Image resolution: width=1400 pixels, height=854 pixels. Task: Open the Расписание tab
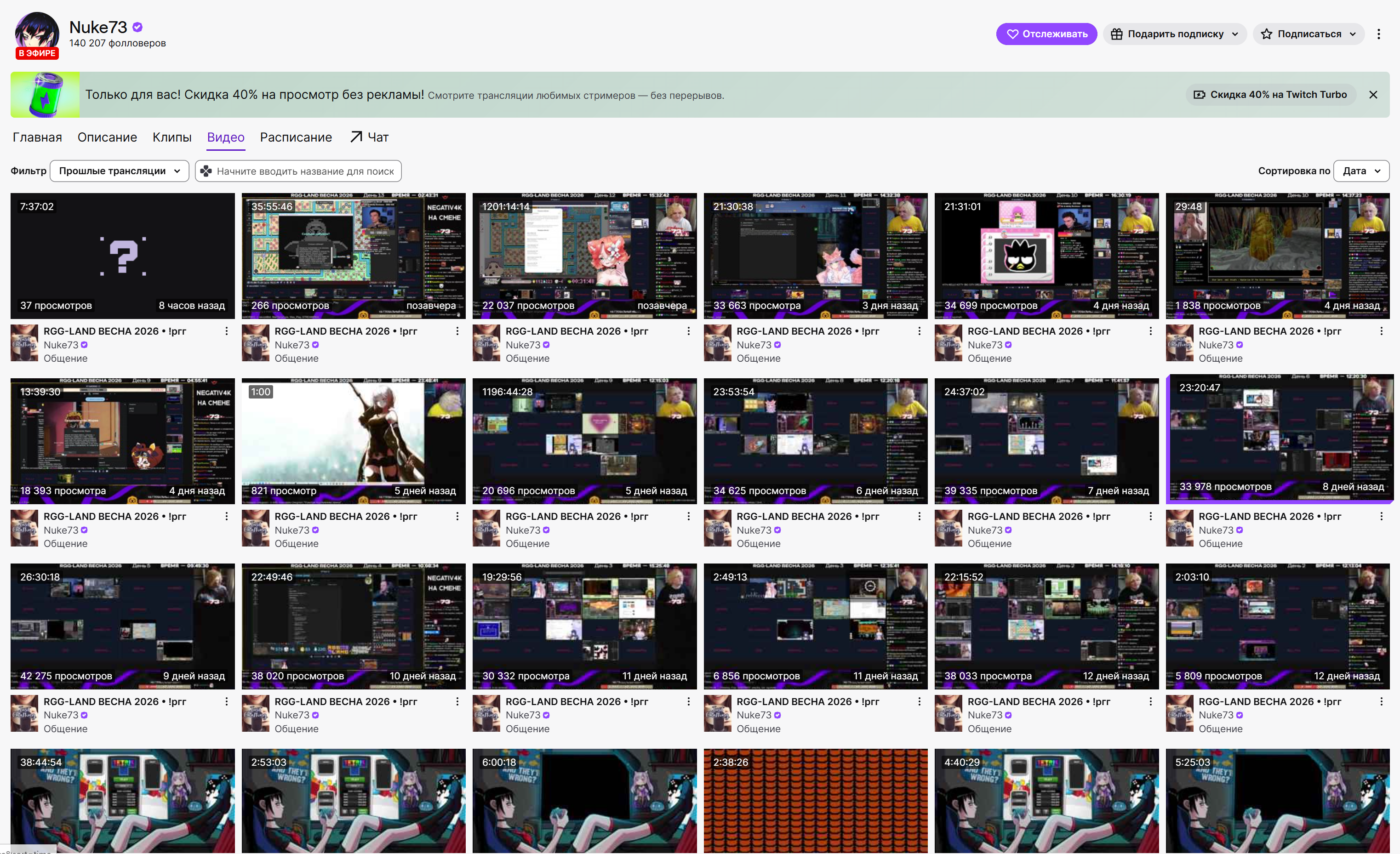296,137
